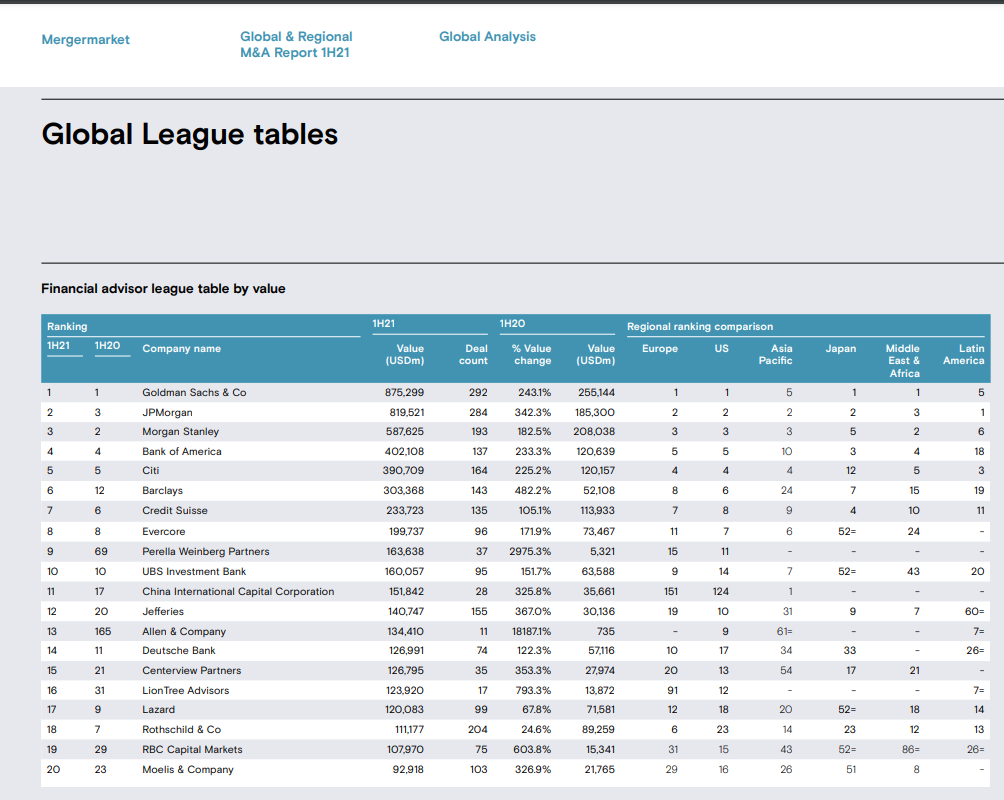
Task: Select the Moelis & Company row name
Action: (x=188, y=769)
